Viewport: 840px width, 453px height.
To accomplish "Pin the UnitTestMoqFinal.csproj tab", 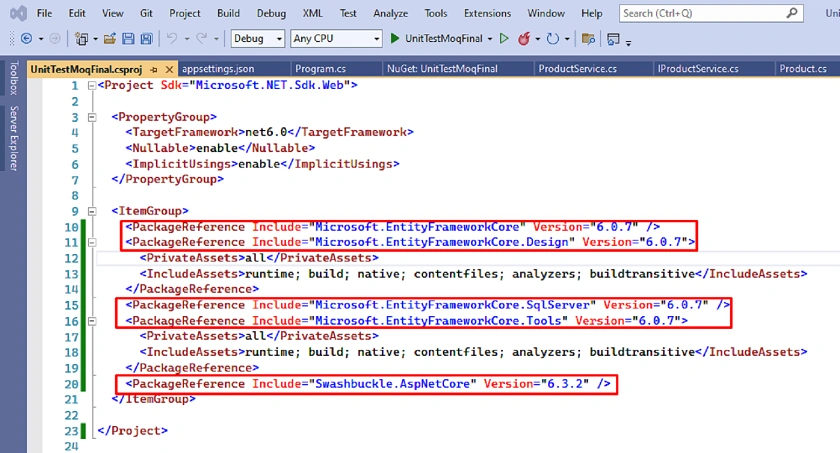I will point(154,70).
